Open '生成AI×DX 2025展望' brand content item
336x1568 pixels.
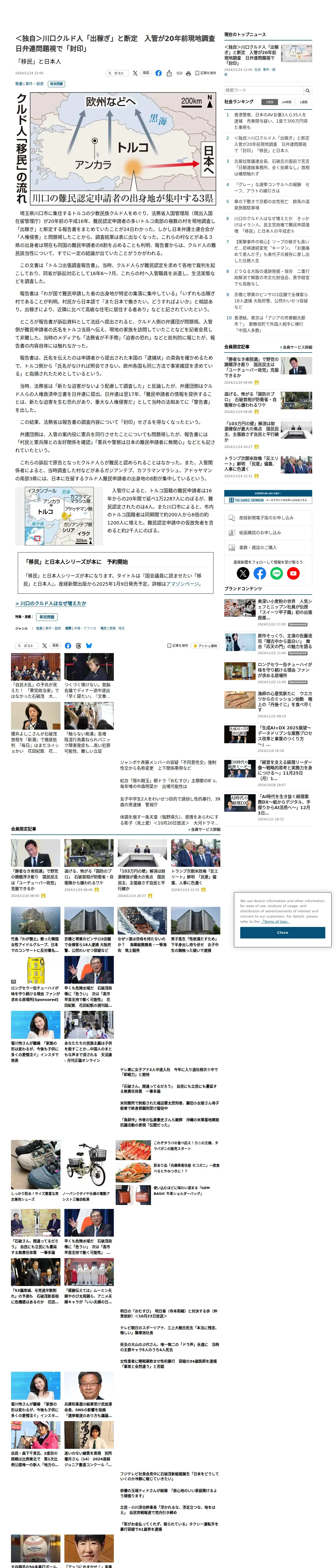[285, 736]
